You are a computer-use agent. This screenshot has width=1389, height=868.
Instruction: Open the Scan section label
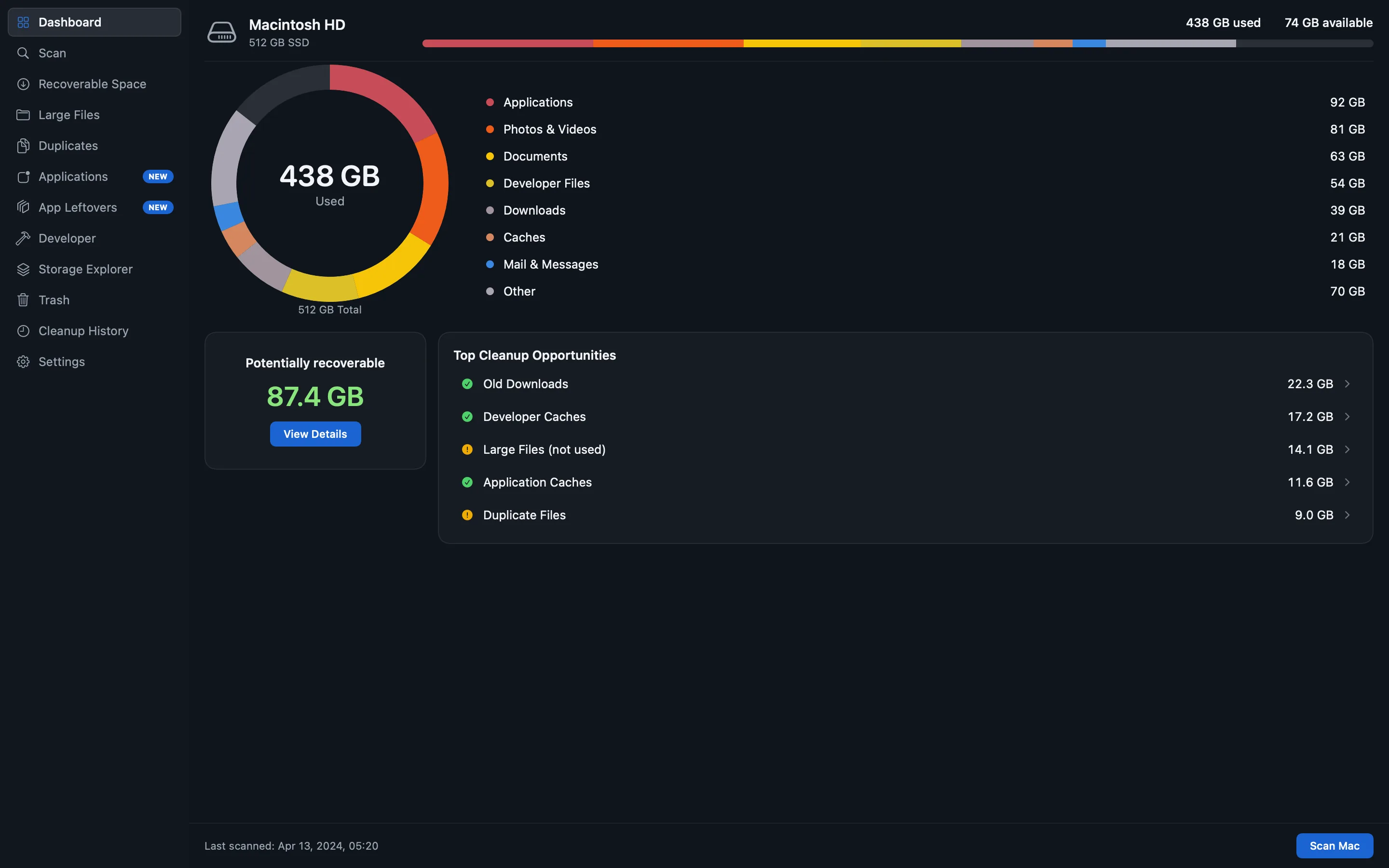(52, 54)
